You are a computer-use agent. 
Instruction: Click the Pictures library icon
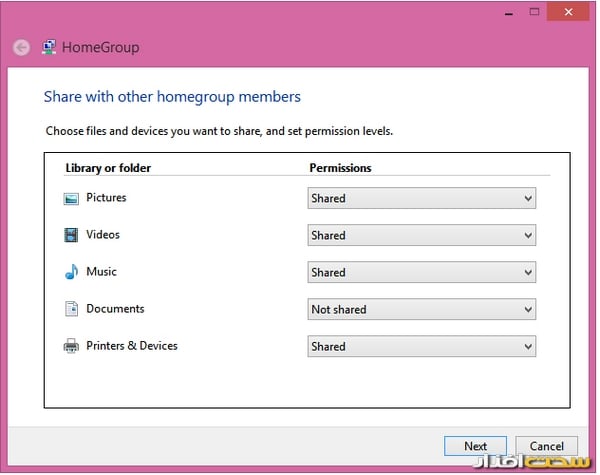(x=71, y=199)
